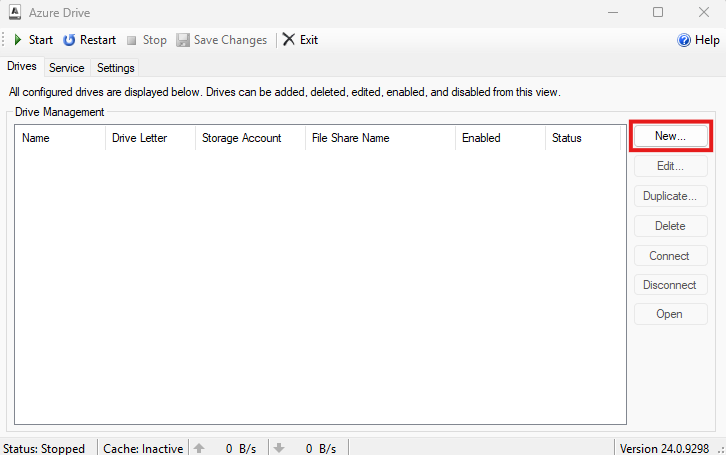Click the Start label in the toolbar
The height and width of the screenshot is (455, 726).
coord(41,40)
